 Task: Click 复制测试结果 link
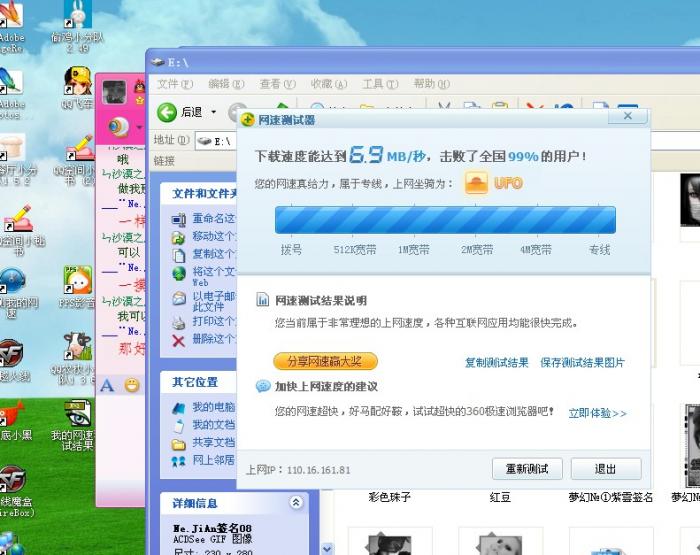496,363
